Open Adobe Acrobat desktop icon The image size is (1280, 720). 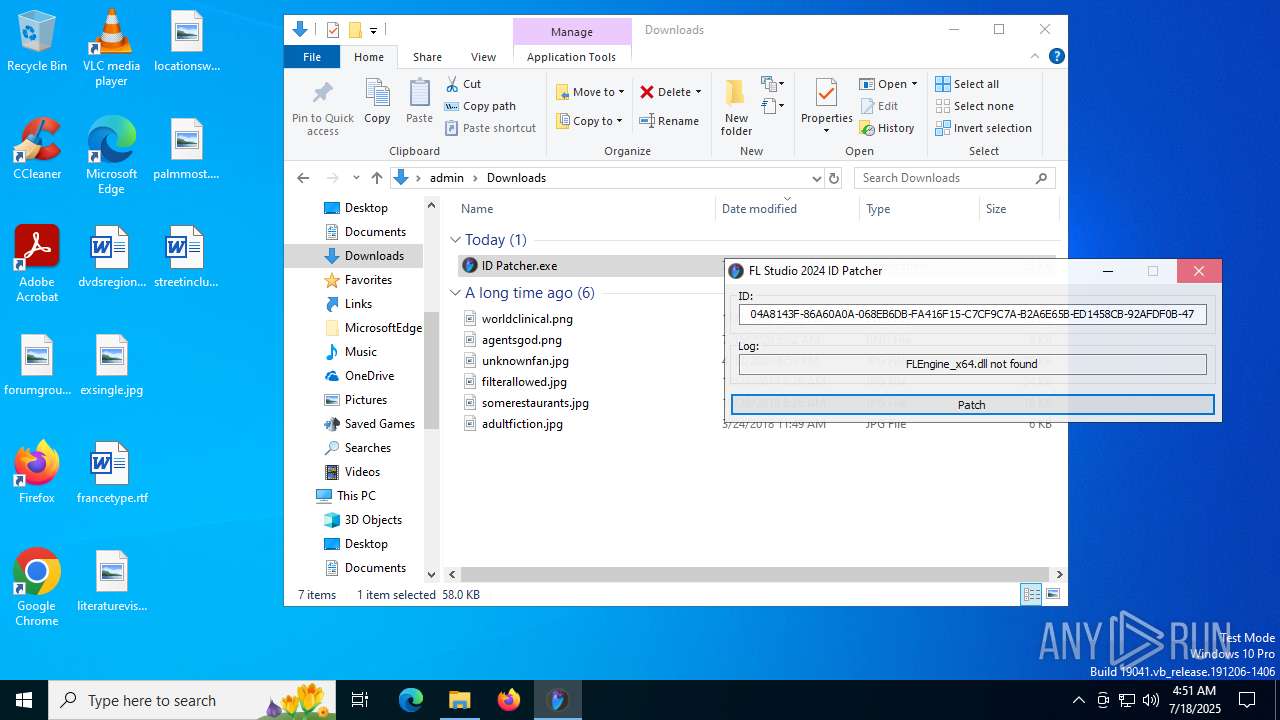pos(37,264)
